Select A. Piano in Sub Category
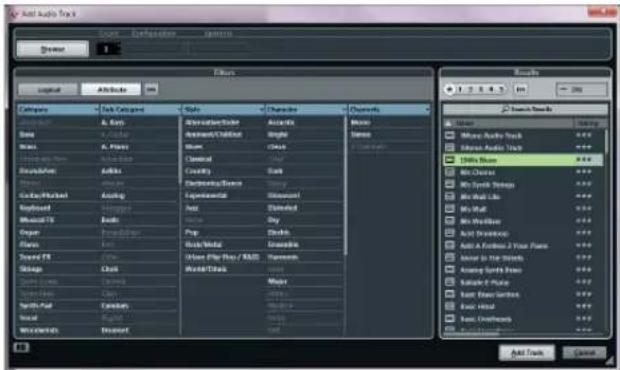 click(x=115, y=147)
